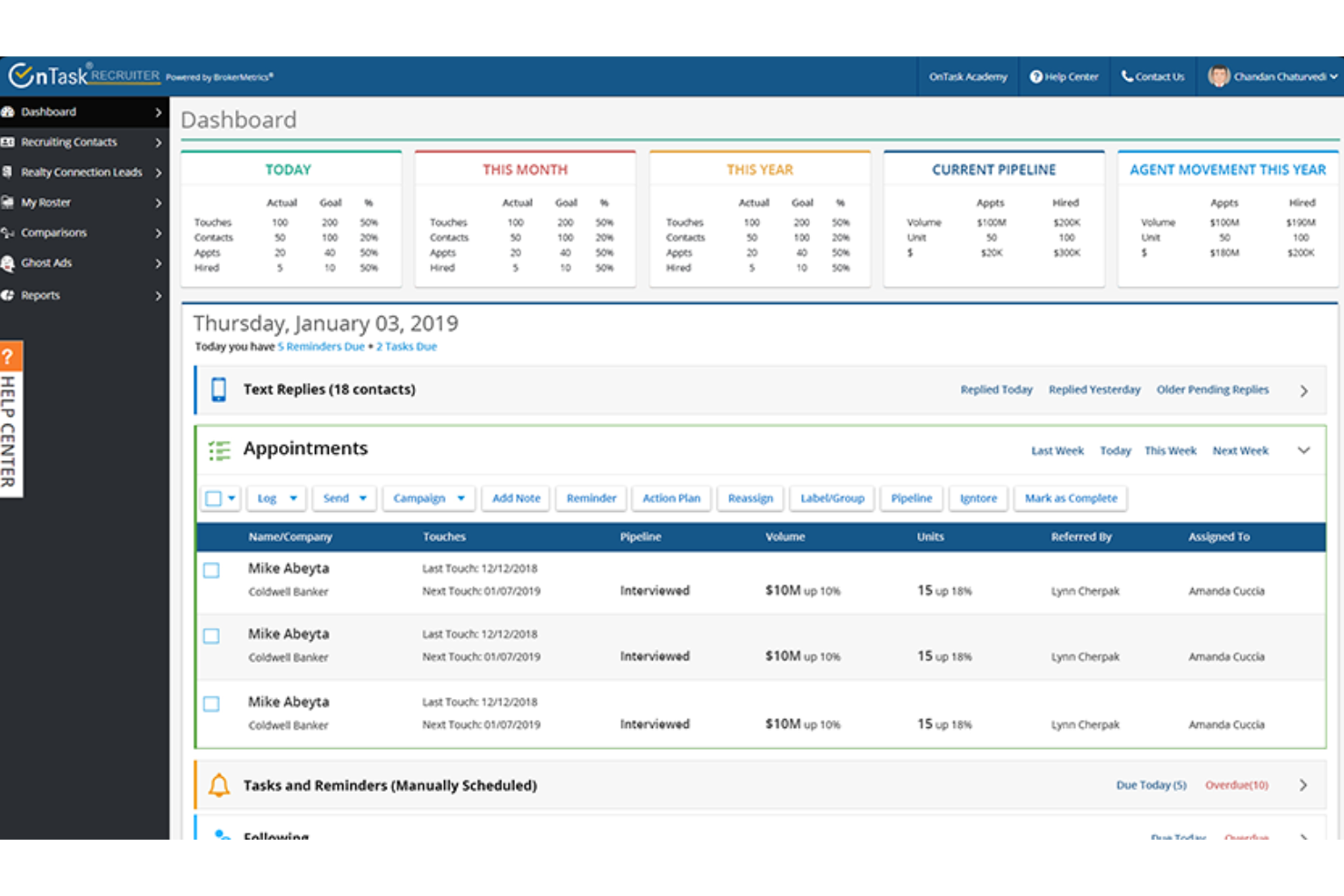Image resolution: width=1344 pixels, height=896 pixels.
Task: Click the My Roster sidebar icon
Action: tap(7, 202)
